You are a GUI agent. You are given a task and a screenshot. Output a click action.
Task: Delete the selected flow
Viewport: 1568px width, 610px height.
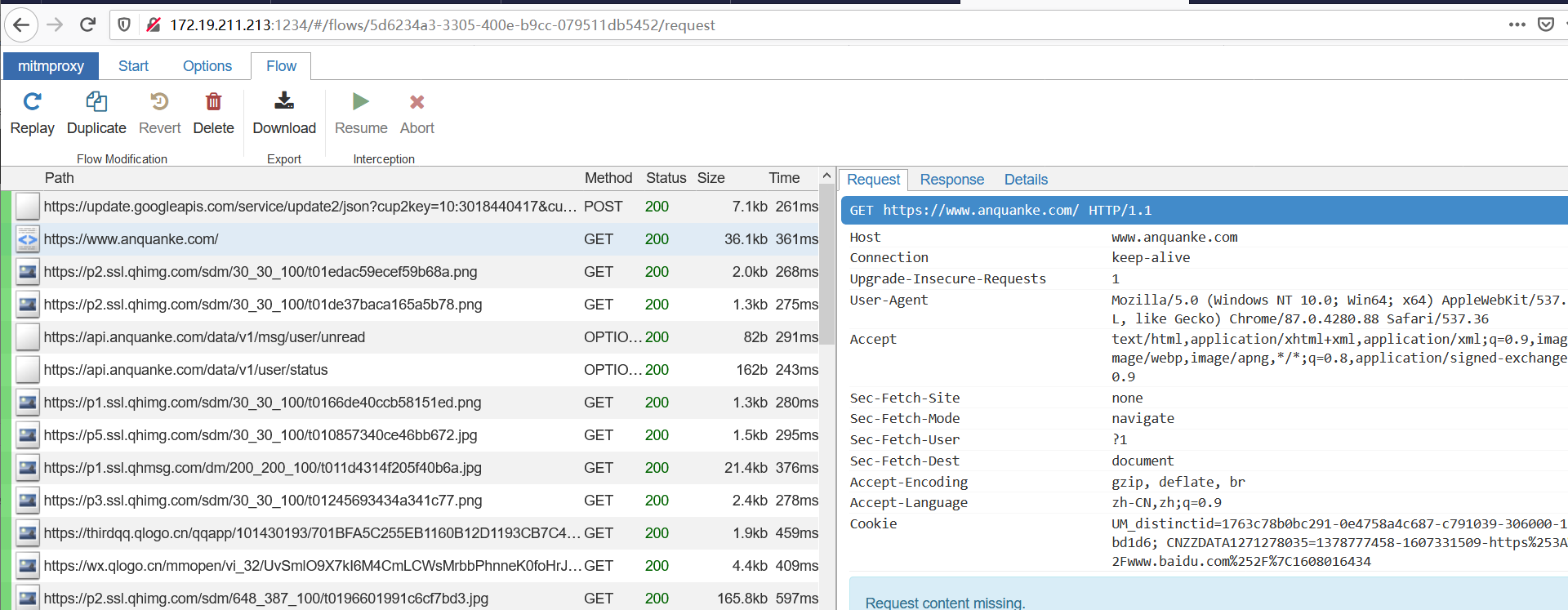213,102
